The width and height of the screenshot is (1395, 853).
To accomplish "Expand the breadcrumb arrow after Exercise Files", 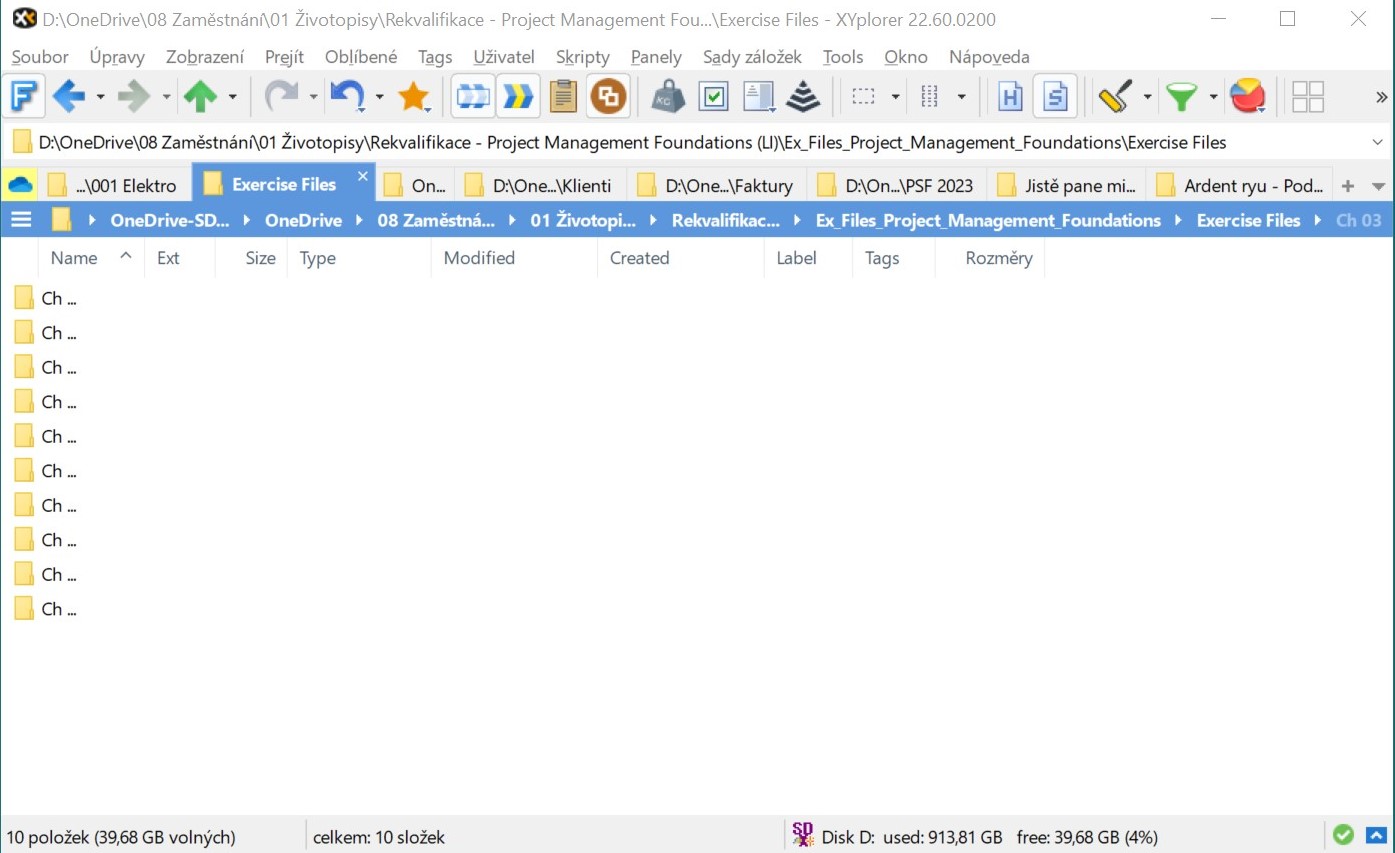I will pos(1316,220).
